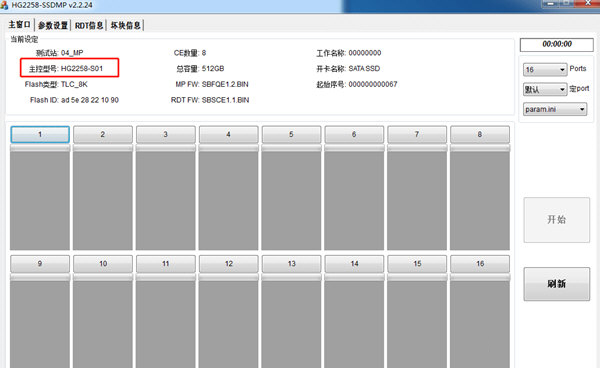Click the Flash ID ad 5e 28 22 10 90
Screen dimensions: 600x368
[x=90, y=100]
